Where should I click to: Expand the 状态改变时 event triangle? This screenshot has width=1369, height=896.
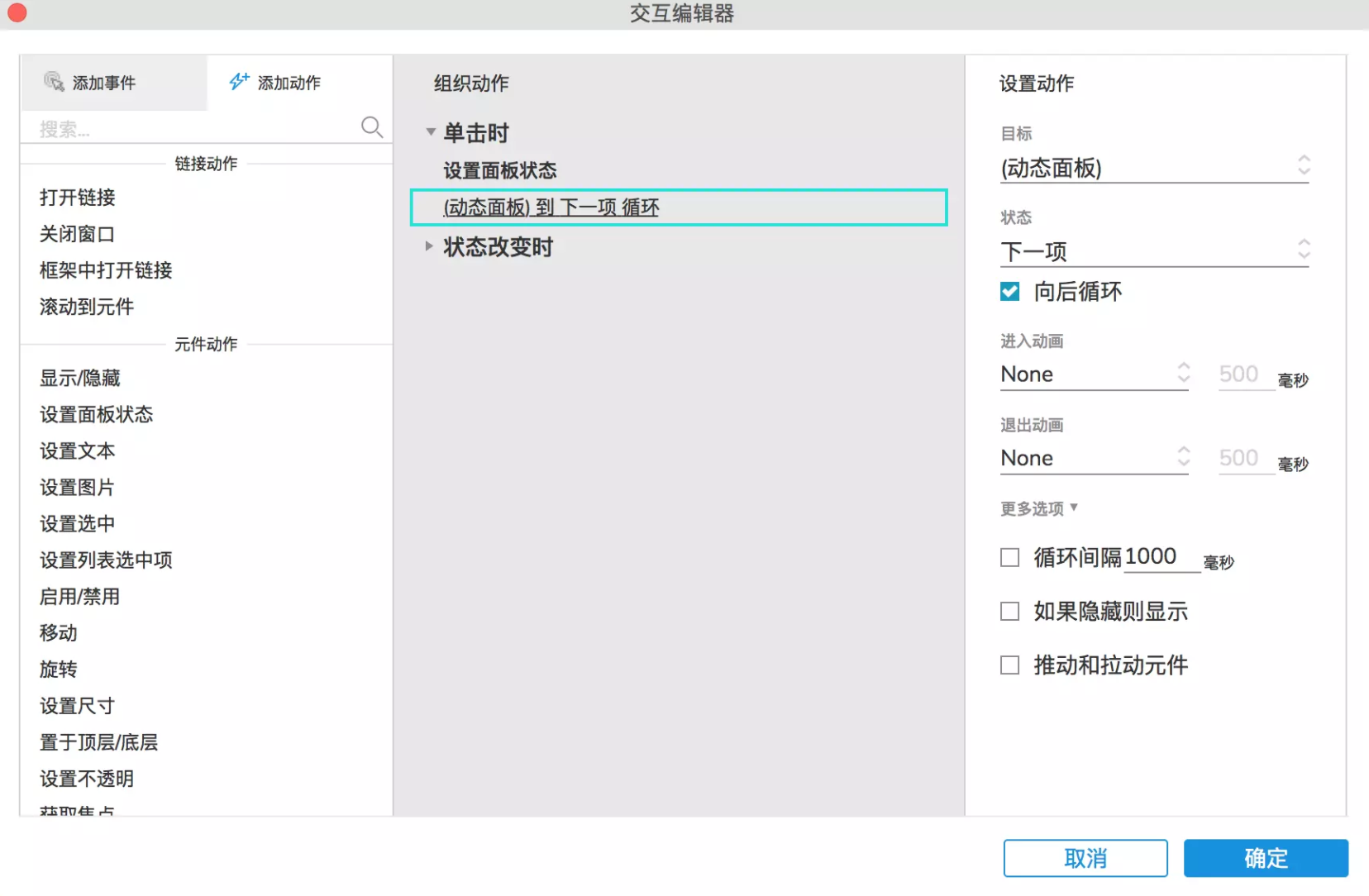click(429, 246)
